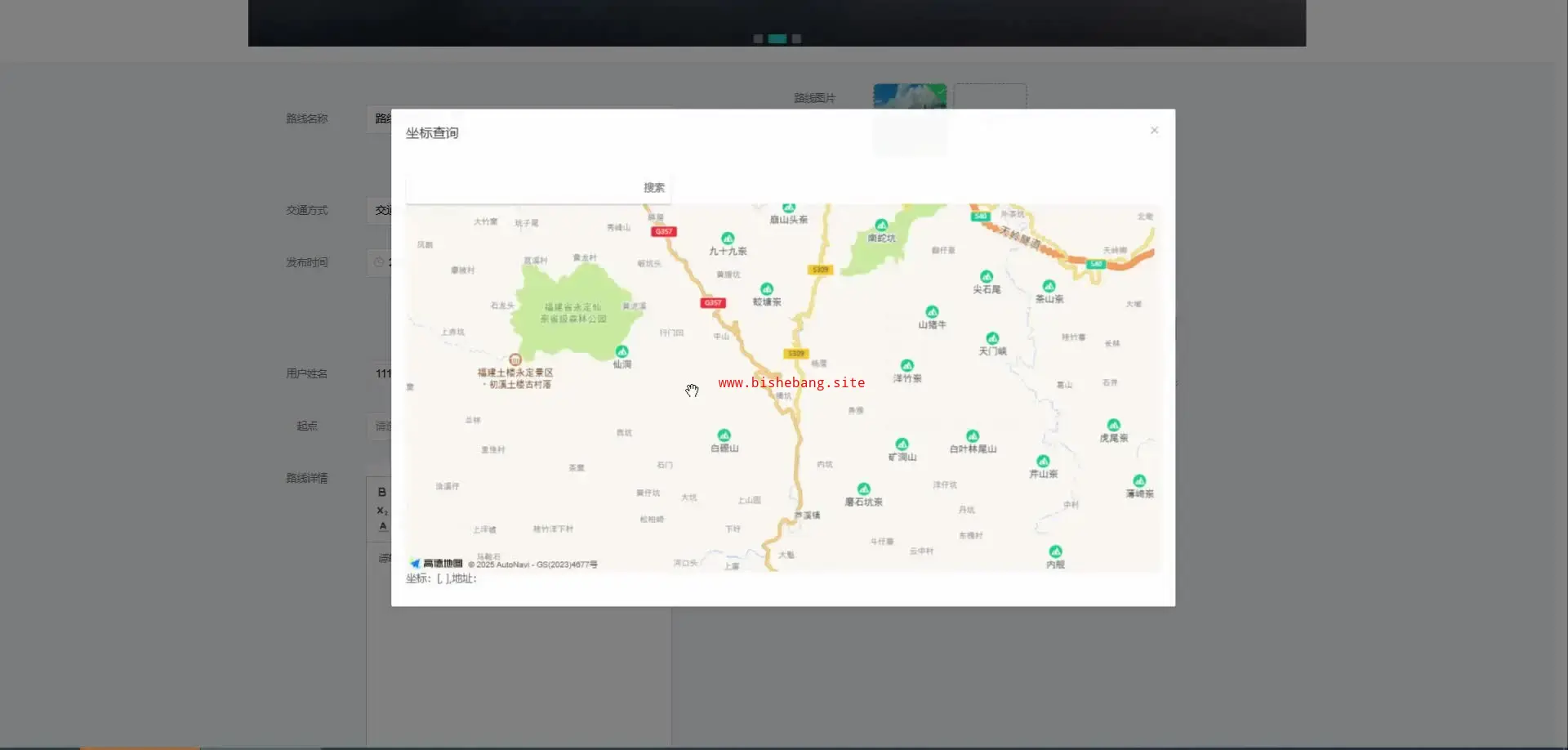Click the 上赤坑 place label
Image resolution: width=1568 pixels, height=750 pixels.
coord(452,332)
